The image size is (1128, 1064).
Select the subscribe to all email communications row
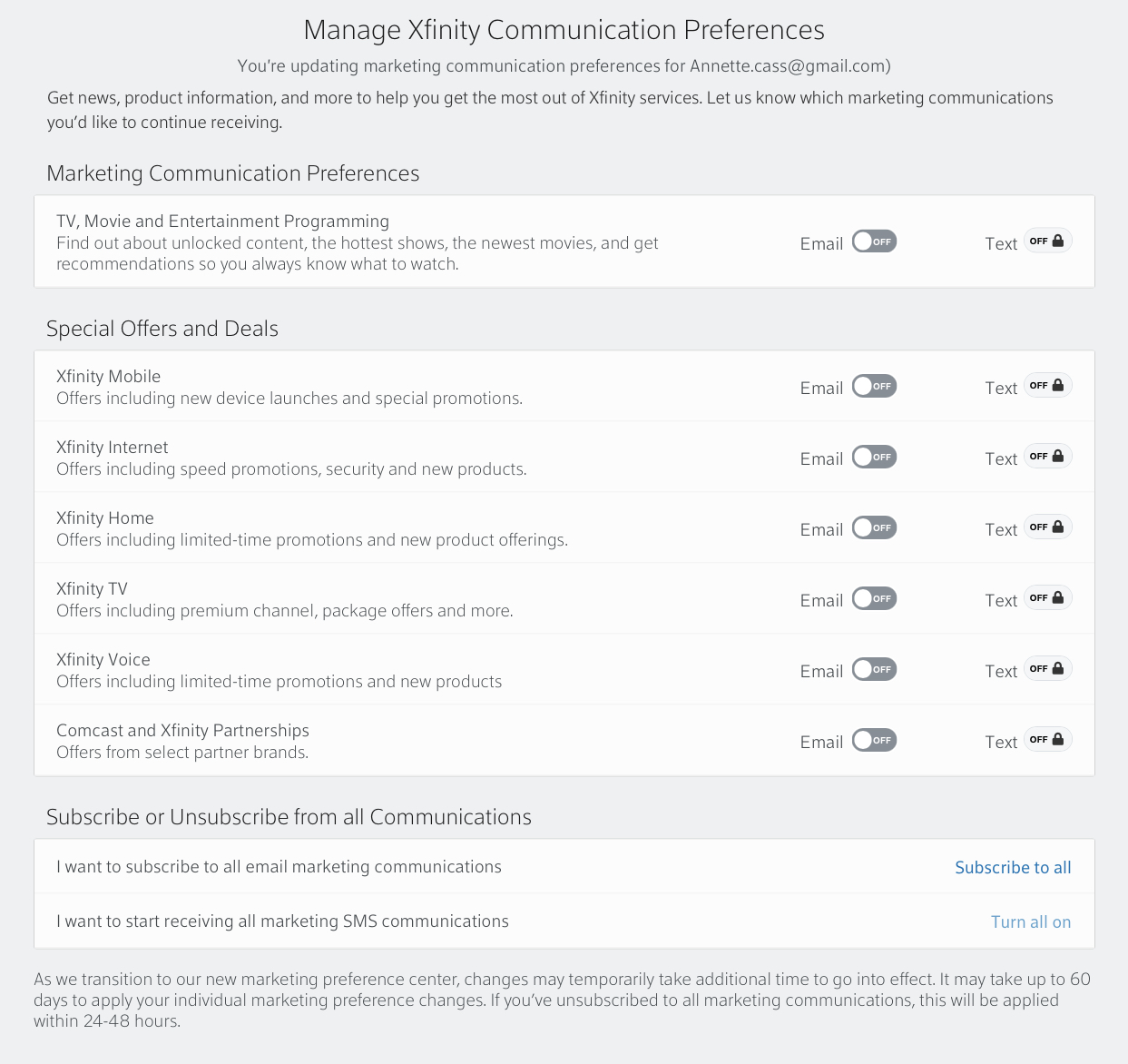[279, 866]
